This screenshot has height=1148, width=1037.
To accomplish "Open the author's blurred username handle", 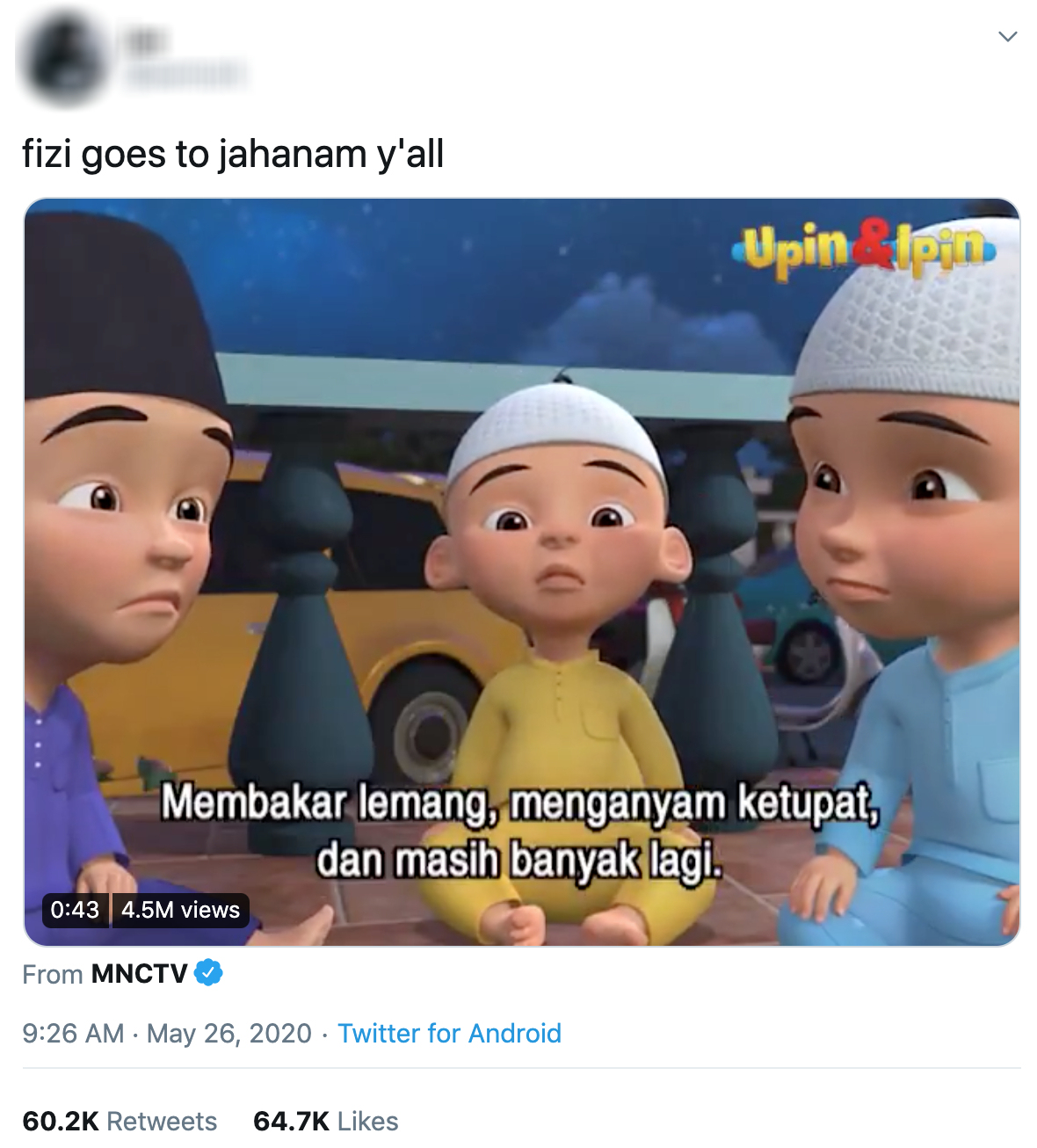I will pyautogui.click(x=185, y=76).
